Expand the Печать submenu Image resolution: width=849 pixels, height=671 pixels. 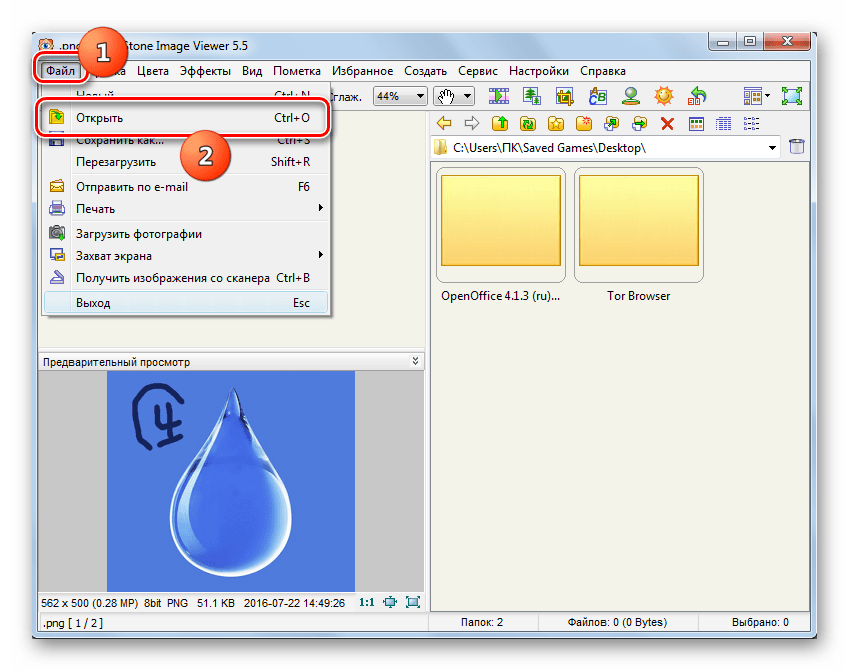[x=320, y=208]
